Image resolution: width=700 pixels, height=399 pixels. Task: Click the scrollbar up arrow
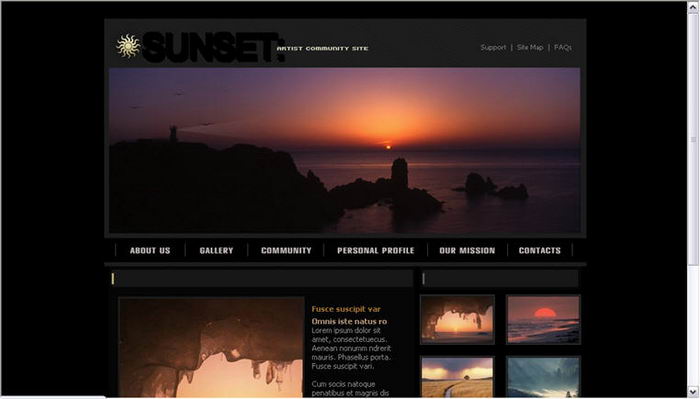tap(693, 7)
